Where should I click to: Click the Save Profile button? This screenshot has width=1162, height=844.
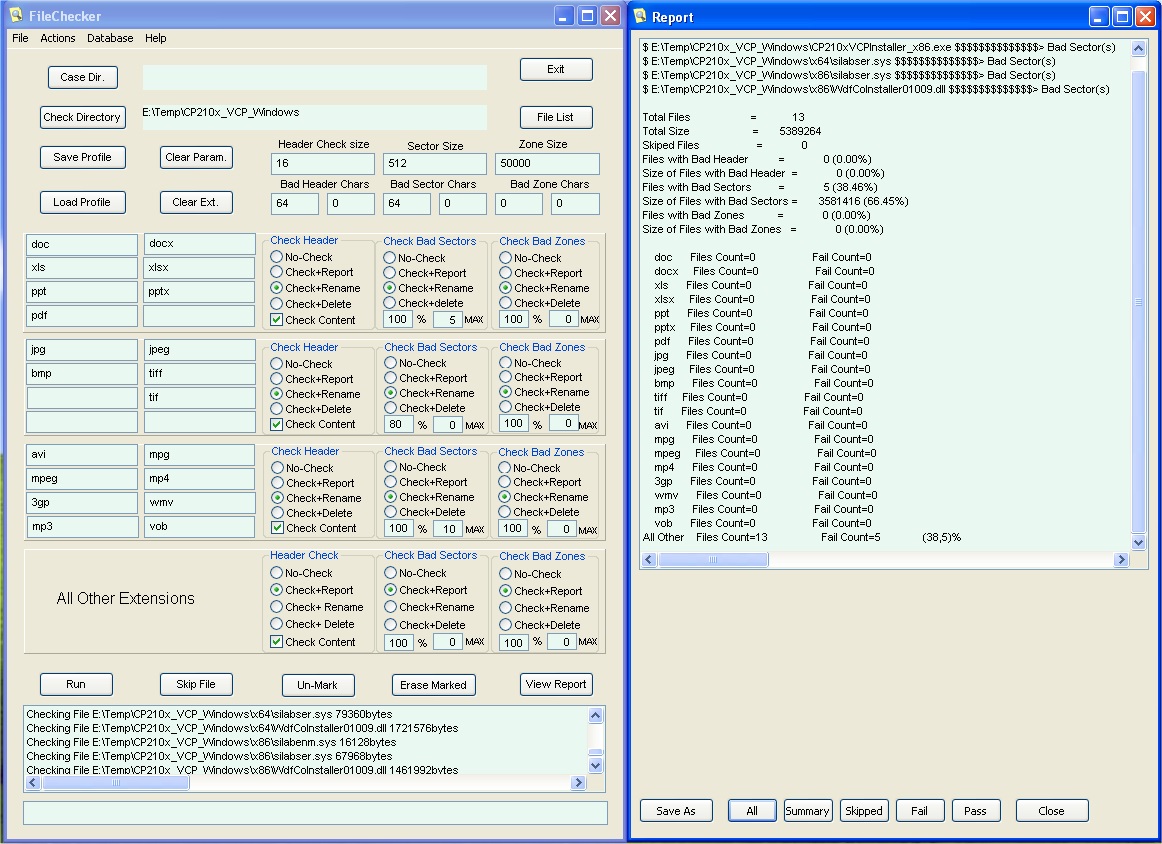[82, 157]
